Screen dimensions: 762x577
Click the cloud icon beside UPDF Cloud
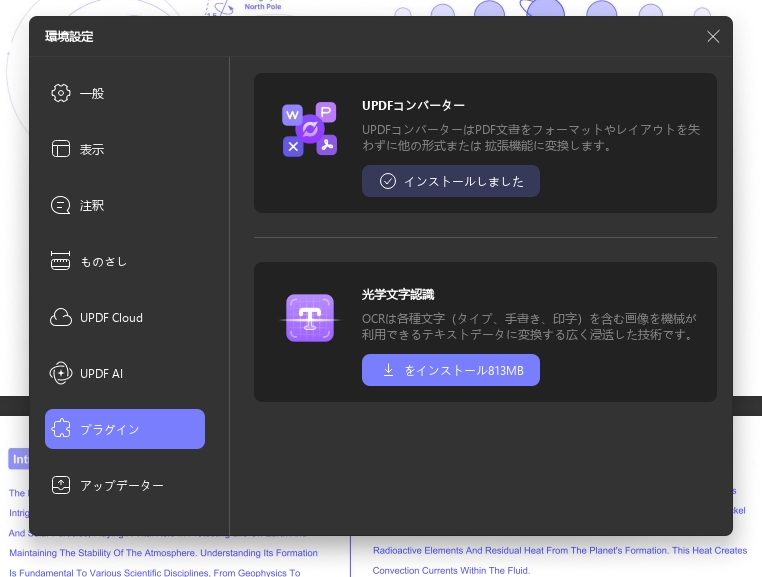point(61,317)
